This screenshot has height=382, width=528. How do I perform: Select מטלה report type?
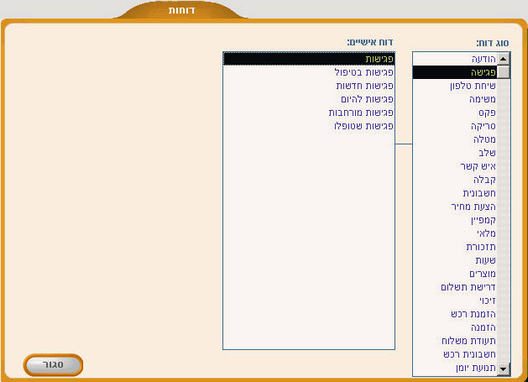pos(455,139)
